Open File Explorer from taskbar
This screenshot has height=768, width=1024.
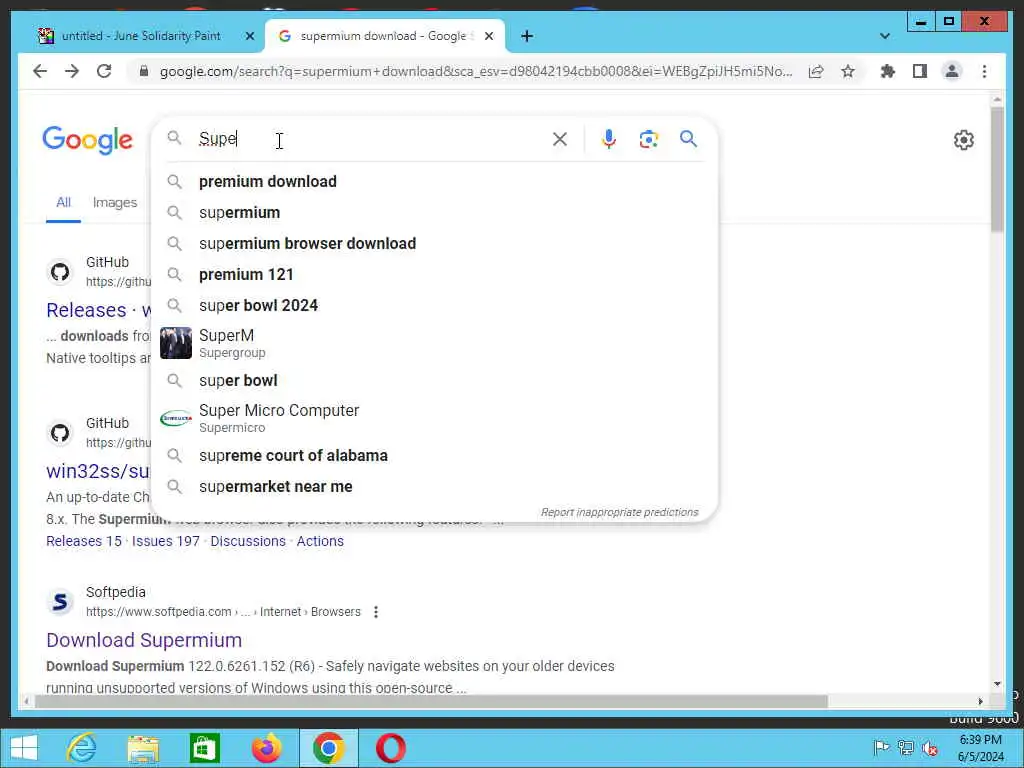click(143, 748)
